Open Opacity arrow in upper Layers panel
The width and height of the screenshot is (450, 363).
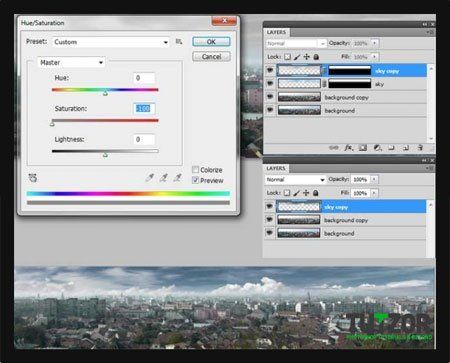pos(375,43)
